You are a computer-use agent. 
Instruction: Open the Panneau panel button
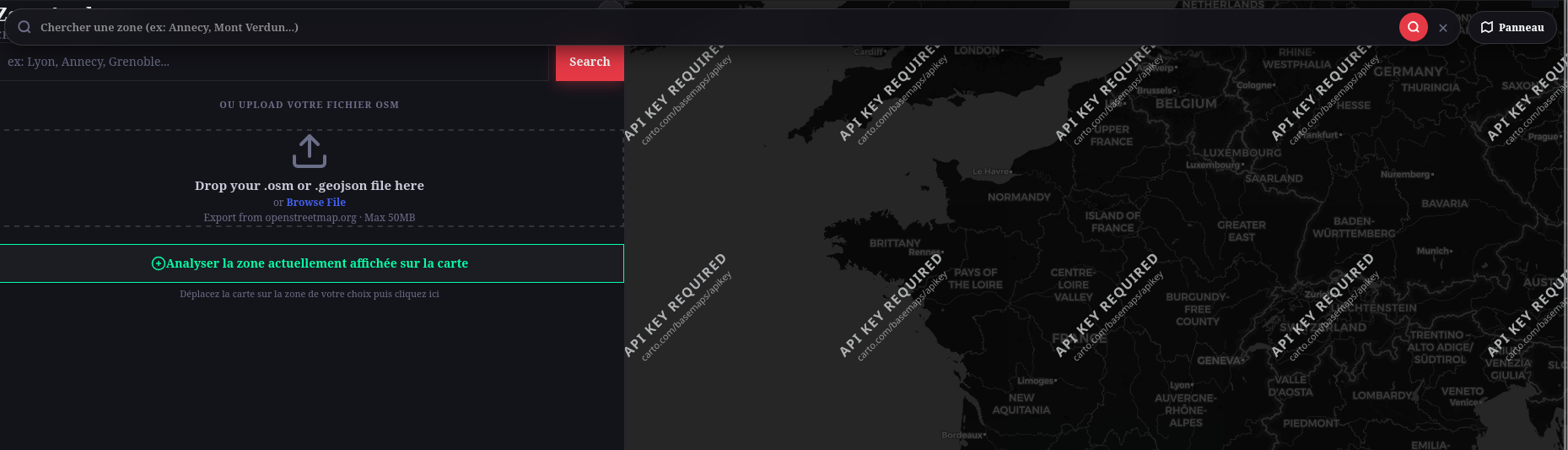pyautogui.click(x=1512, y=27)
